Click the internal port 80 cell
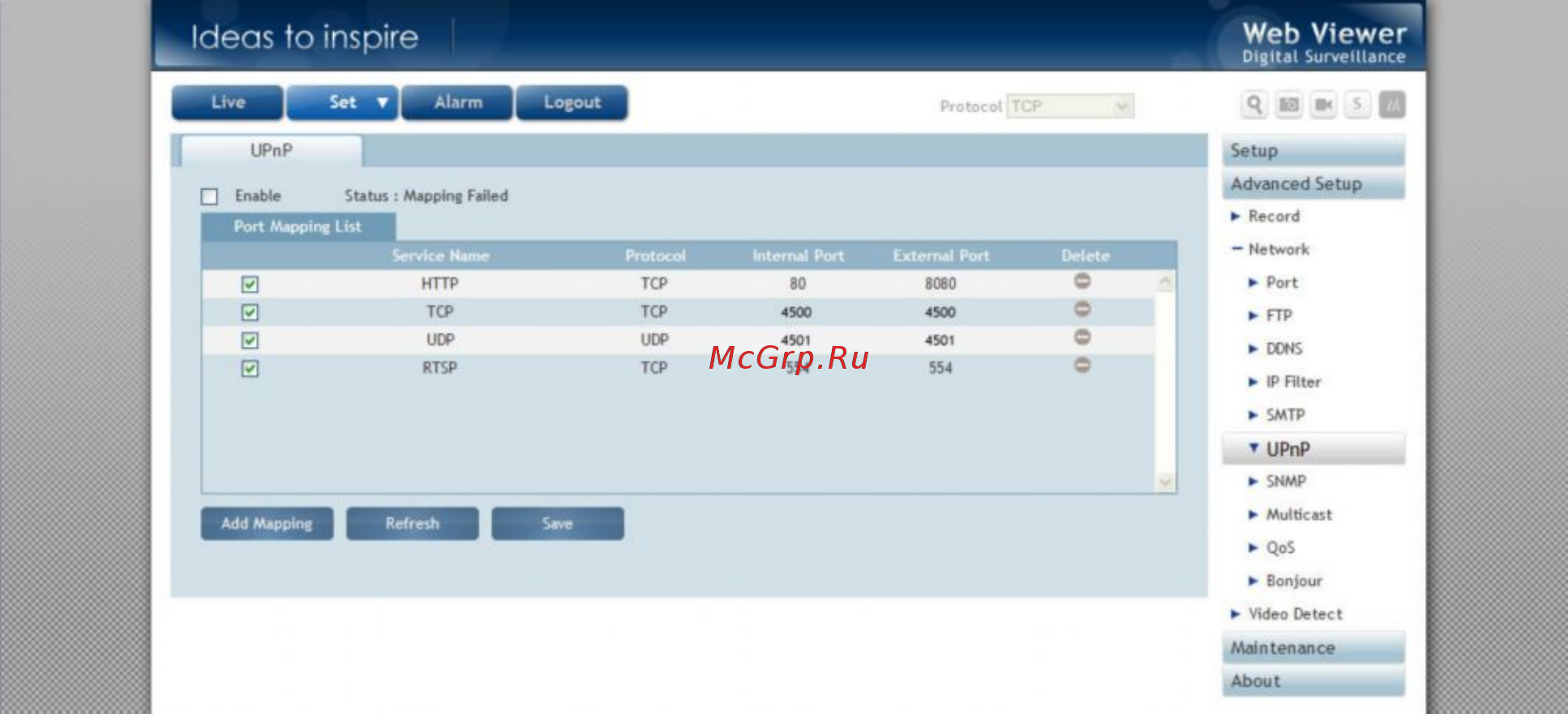The width and height of the screenshot is (1568, 714). point(798,284)
